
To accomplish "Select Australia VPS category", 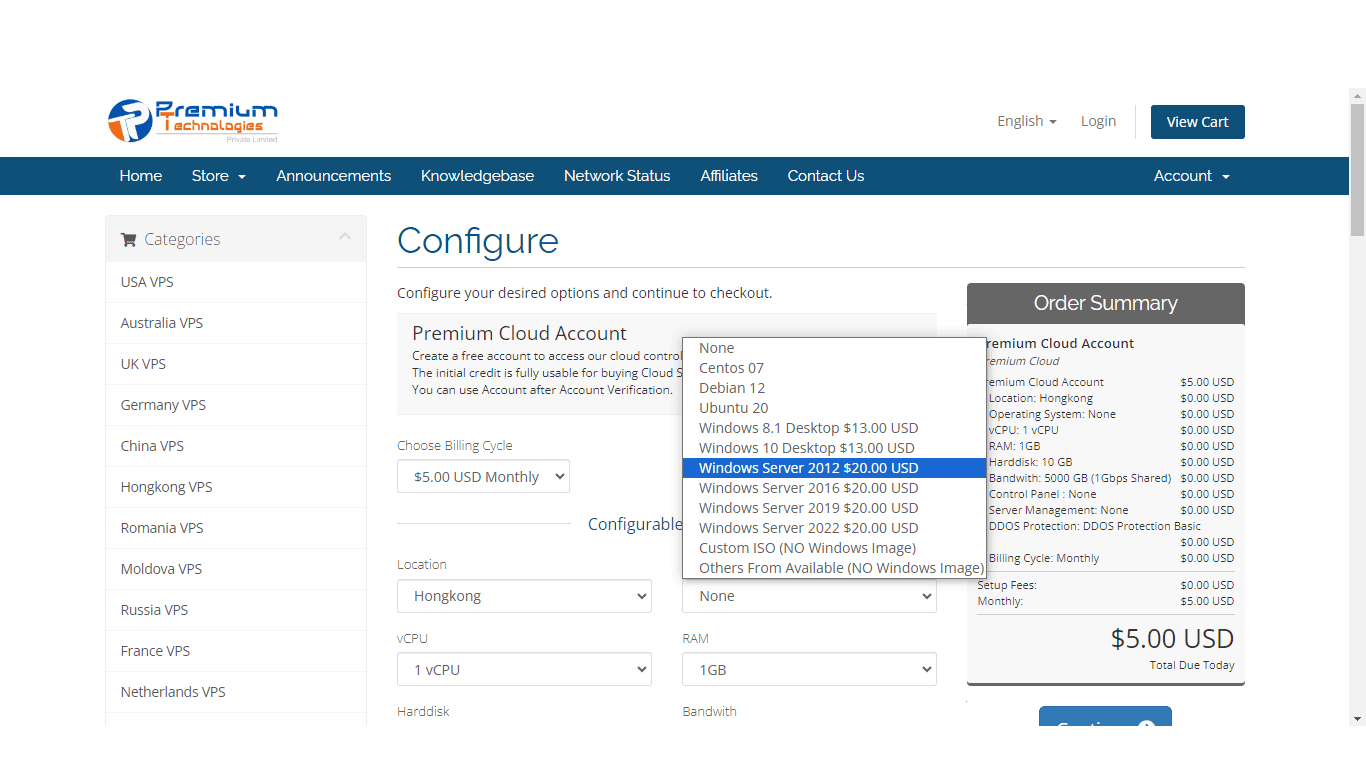I will pos(236,323).
